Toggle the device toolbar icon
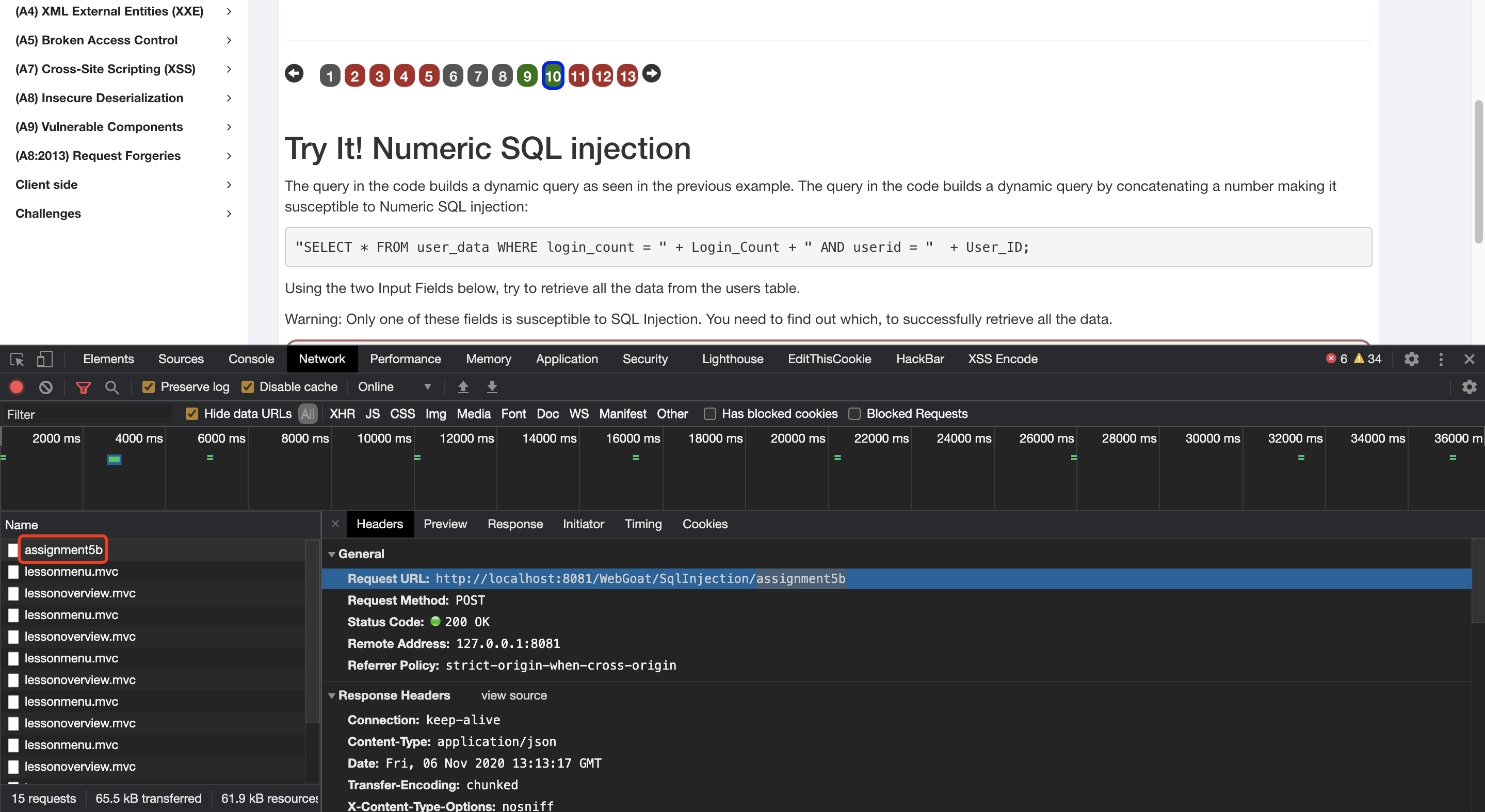 click(x=44, y=359)
